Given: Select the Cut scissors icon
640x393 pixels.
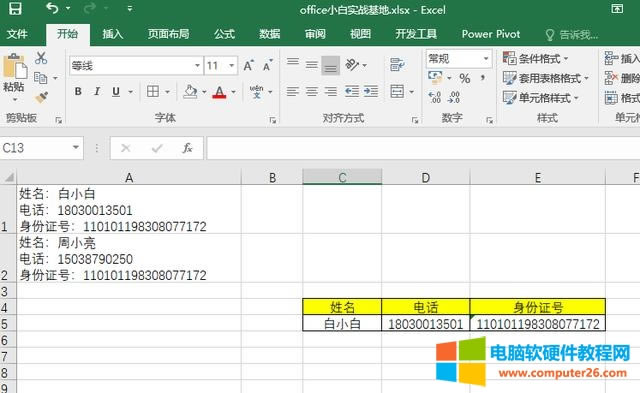Looking at the screenshot, I should (x=41, y=58).
